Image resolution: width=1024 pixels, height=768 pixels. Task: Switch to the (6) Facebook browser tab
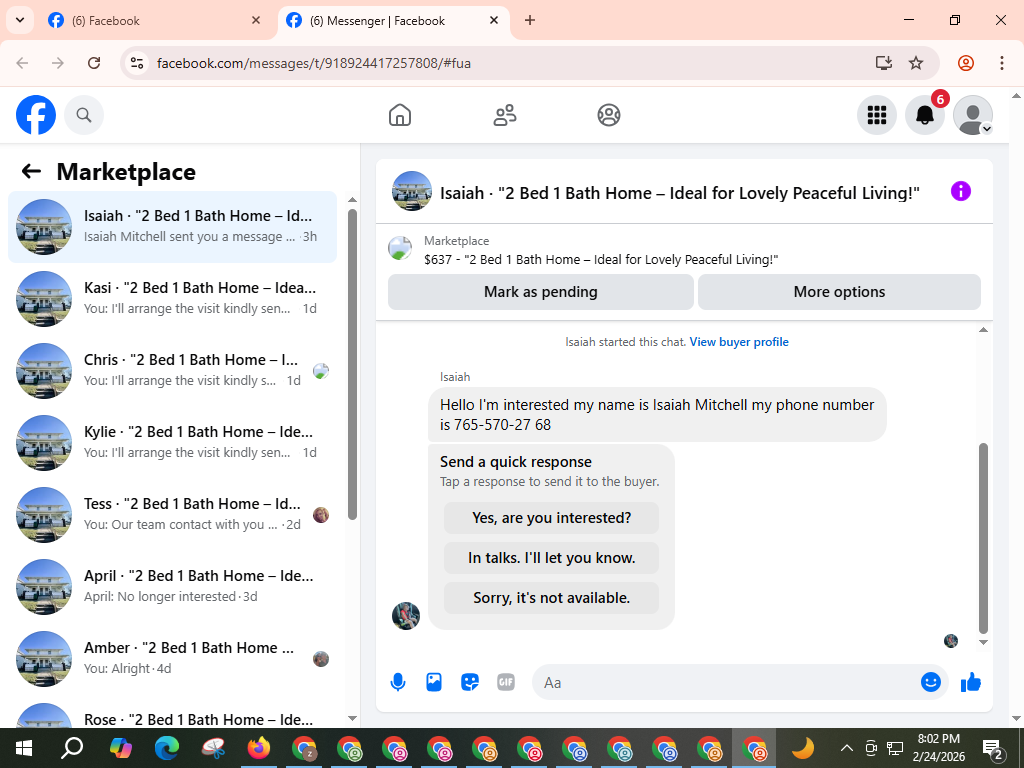[154, 20]
